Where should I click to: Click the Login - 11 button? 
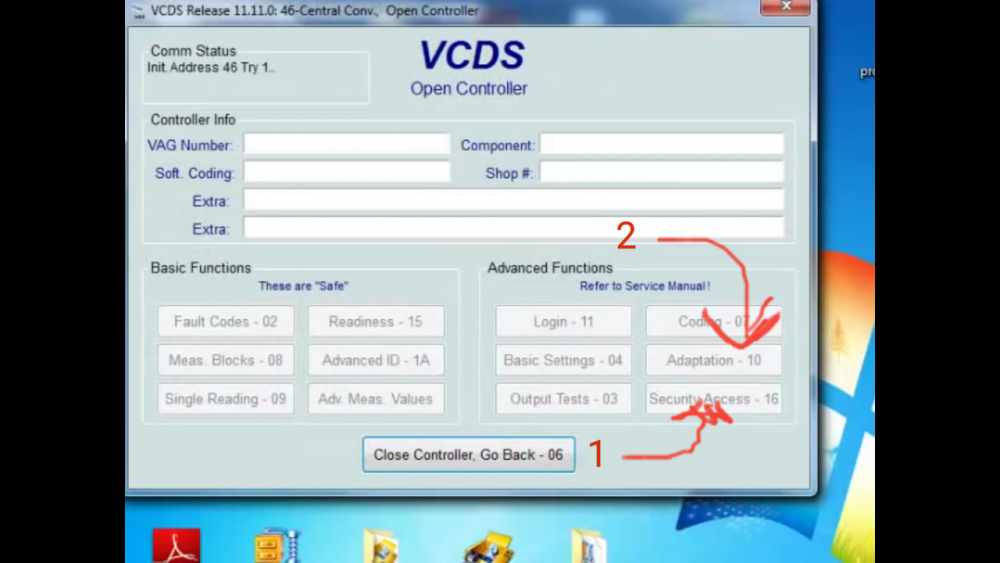pos(564,321)
